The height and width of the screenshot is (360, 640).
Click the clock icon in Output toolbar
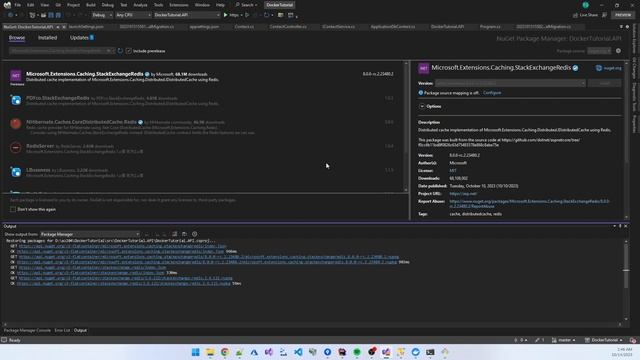click(195, 234)
